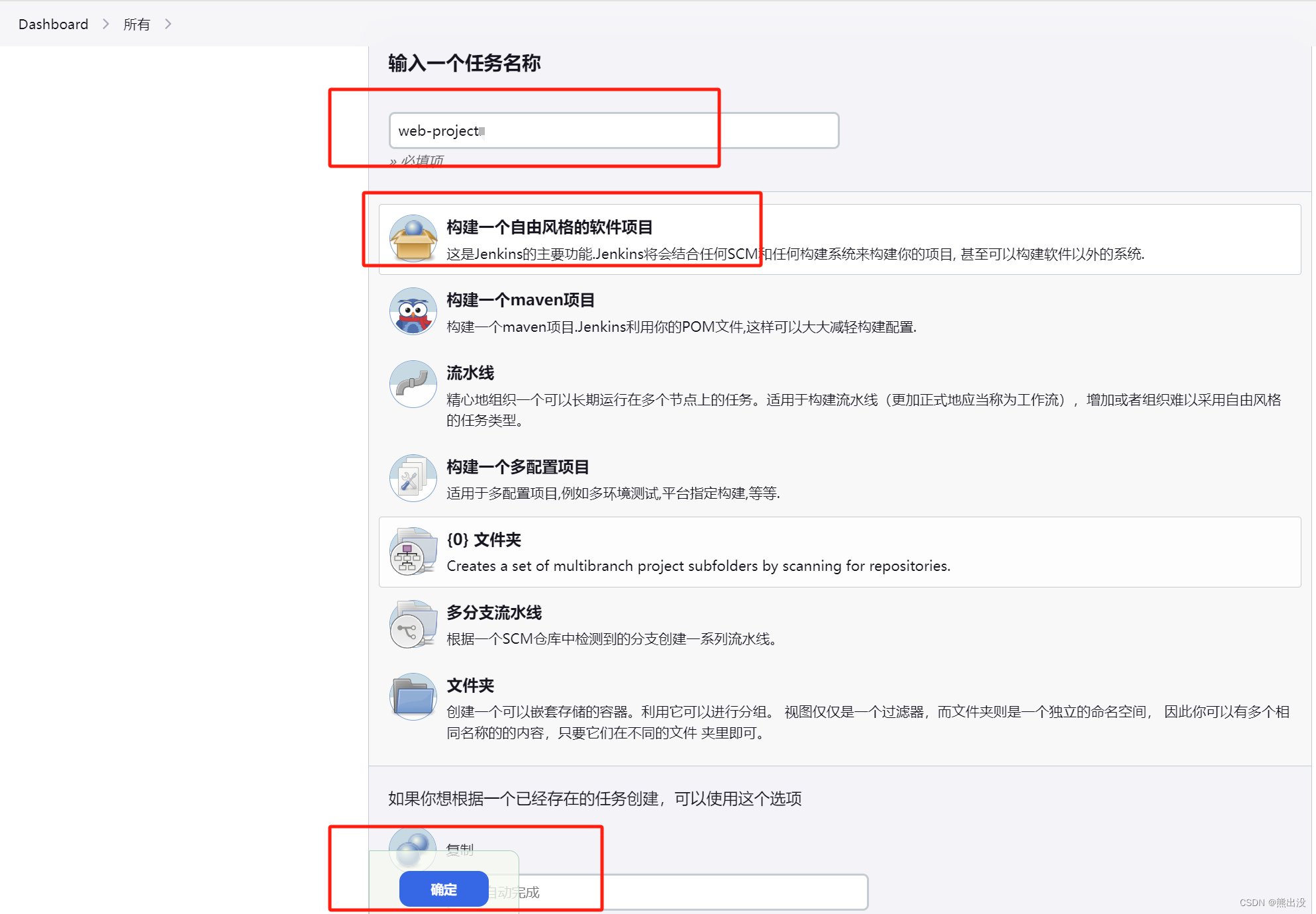Click the maven project owl icon

pyautogui.click(x=413, y=311)
